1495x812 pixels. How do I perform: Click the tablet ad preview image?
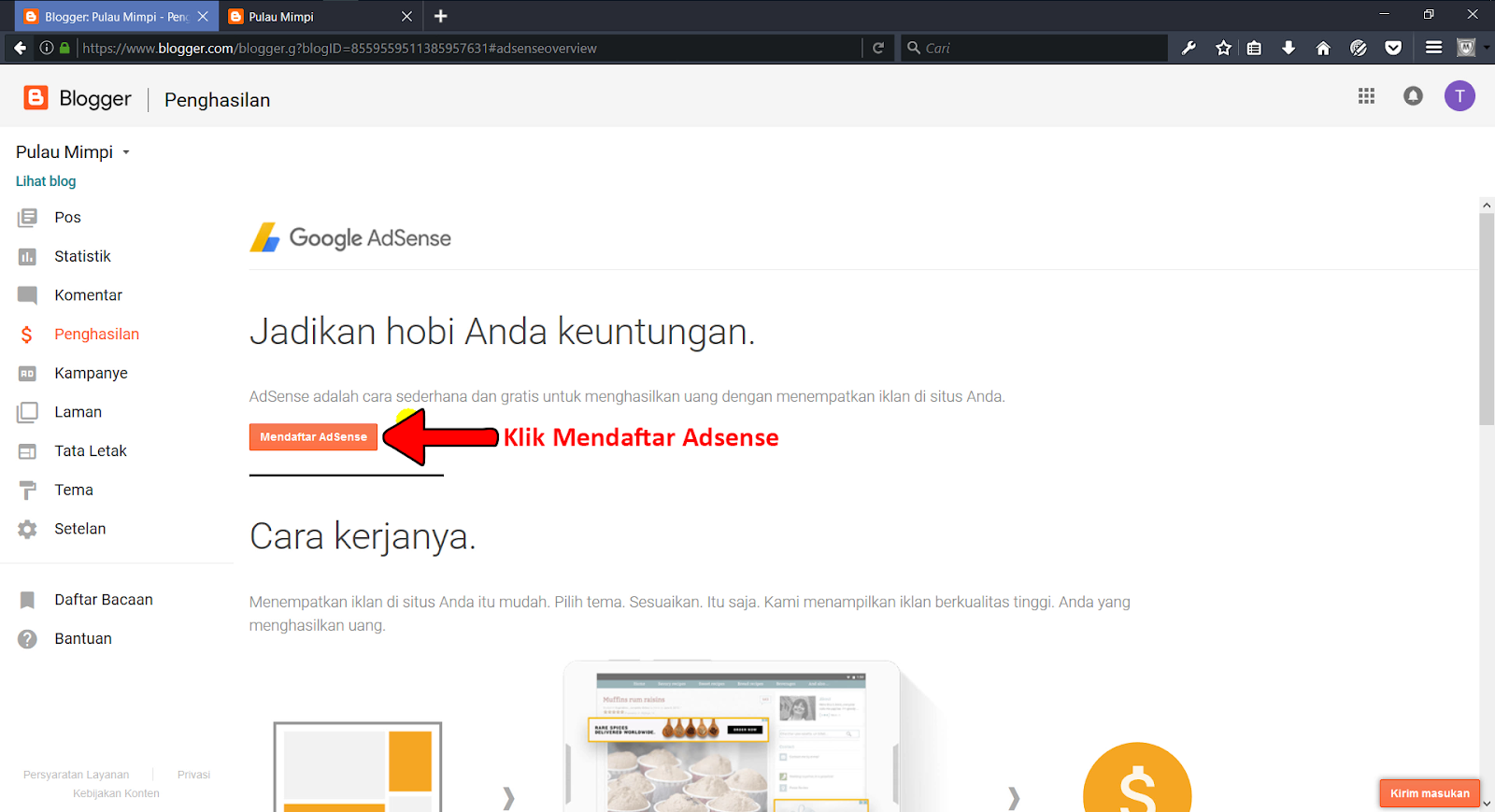click(x=732, y=736)
